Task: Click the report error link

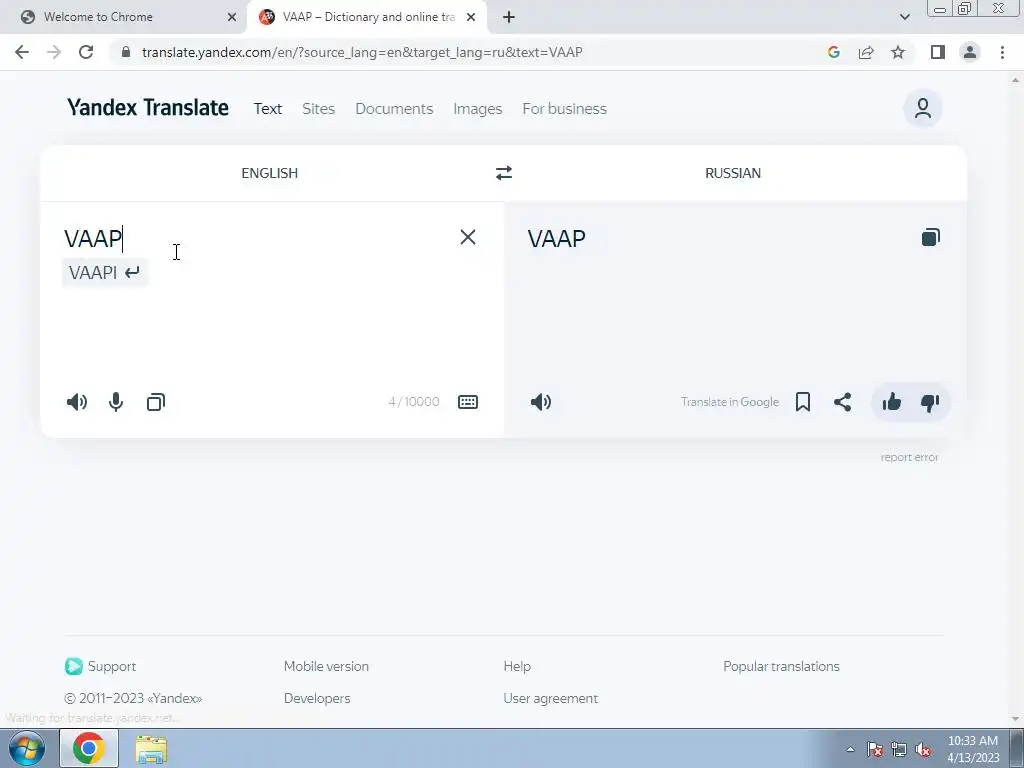Action: (909, 457)
